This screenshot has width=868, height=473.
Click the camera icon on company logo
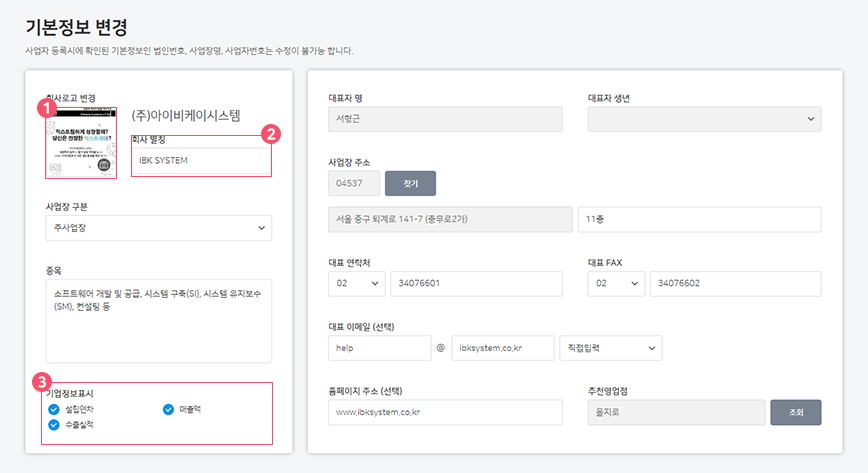[104, 165]
